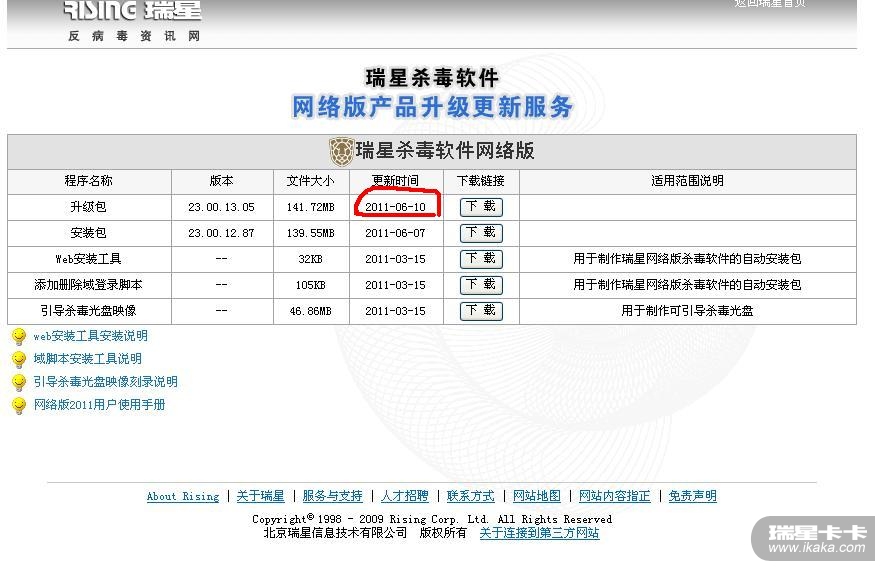Viewport: 884px width, 567px height.
Task: Click column header 下载链接
Action: (x=481, y=181)
